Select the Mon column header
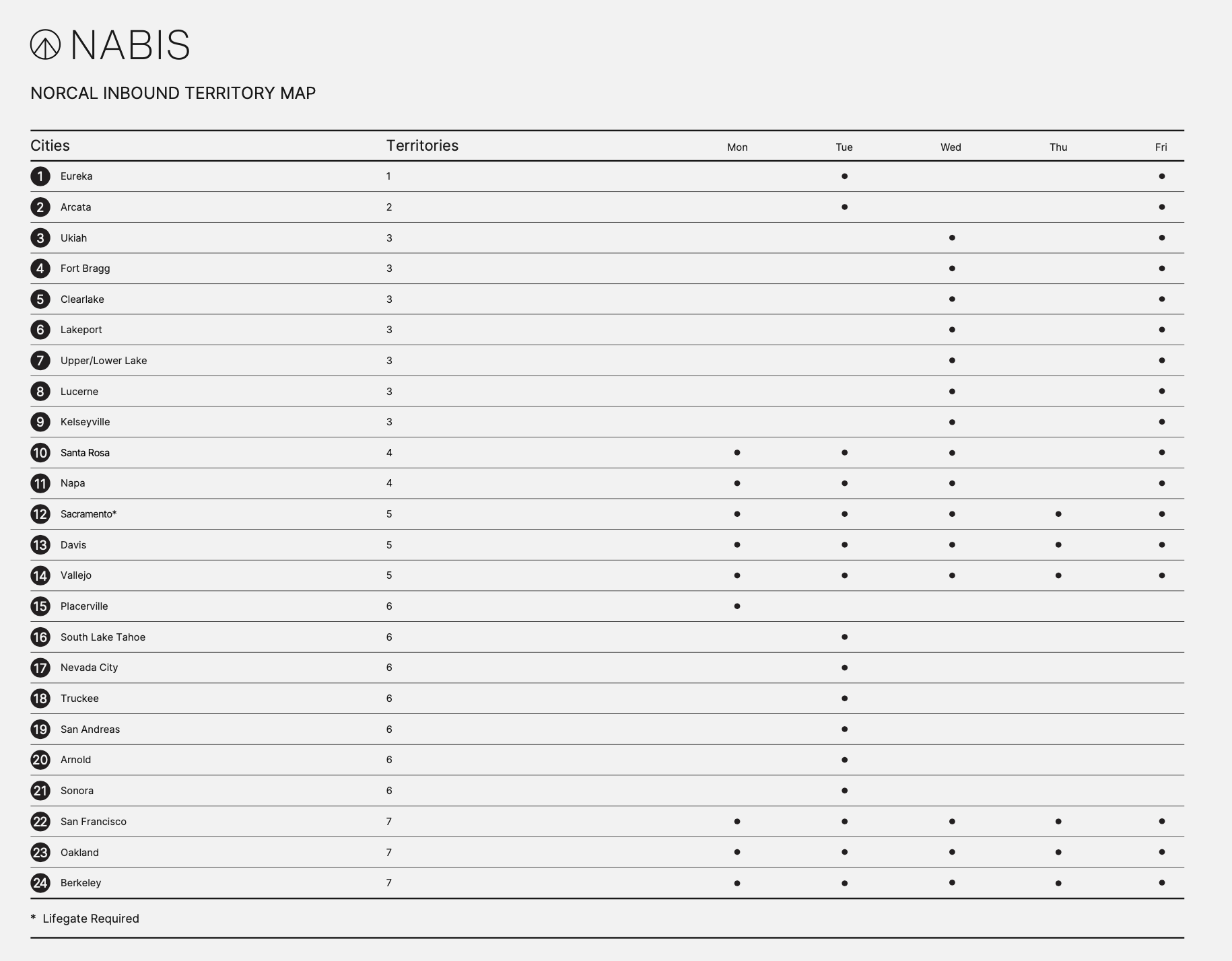1232x961 pixels. pos(737,147)
